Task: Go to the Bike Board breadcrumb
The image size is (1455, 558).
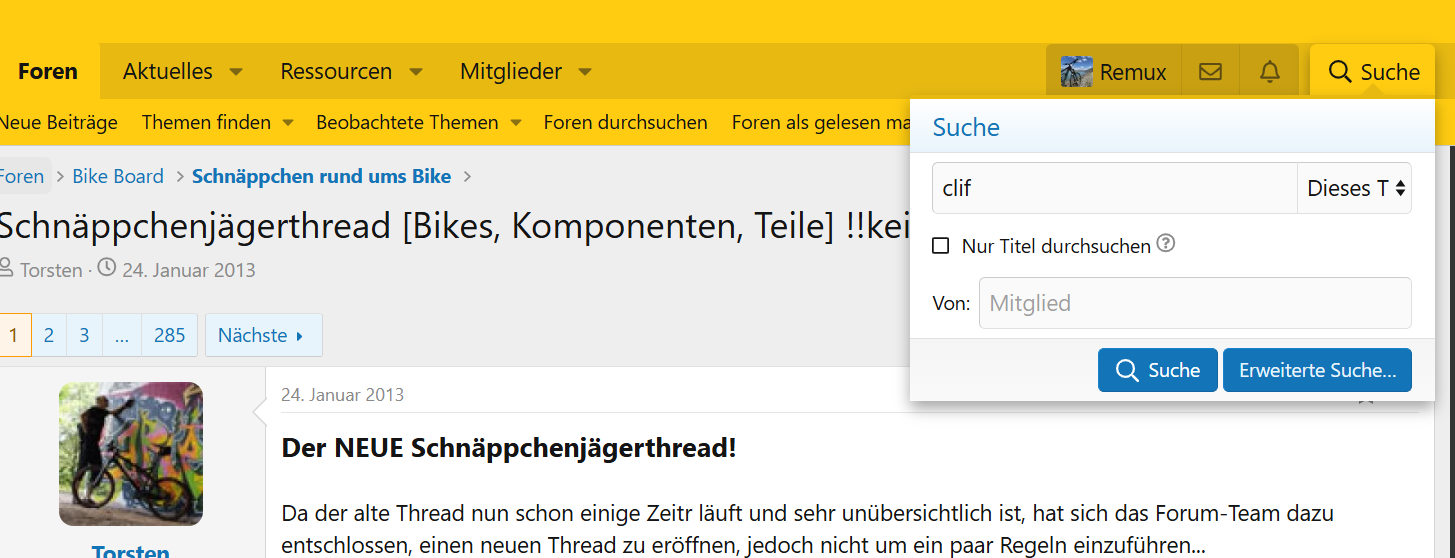Action: click(x=118, y=177)
